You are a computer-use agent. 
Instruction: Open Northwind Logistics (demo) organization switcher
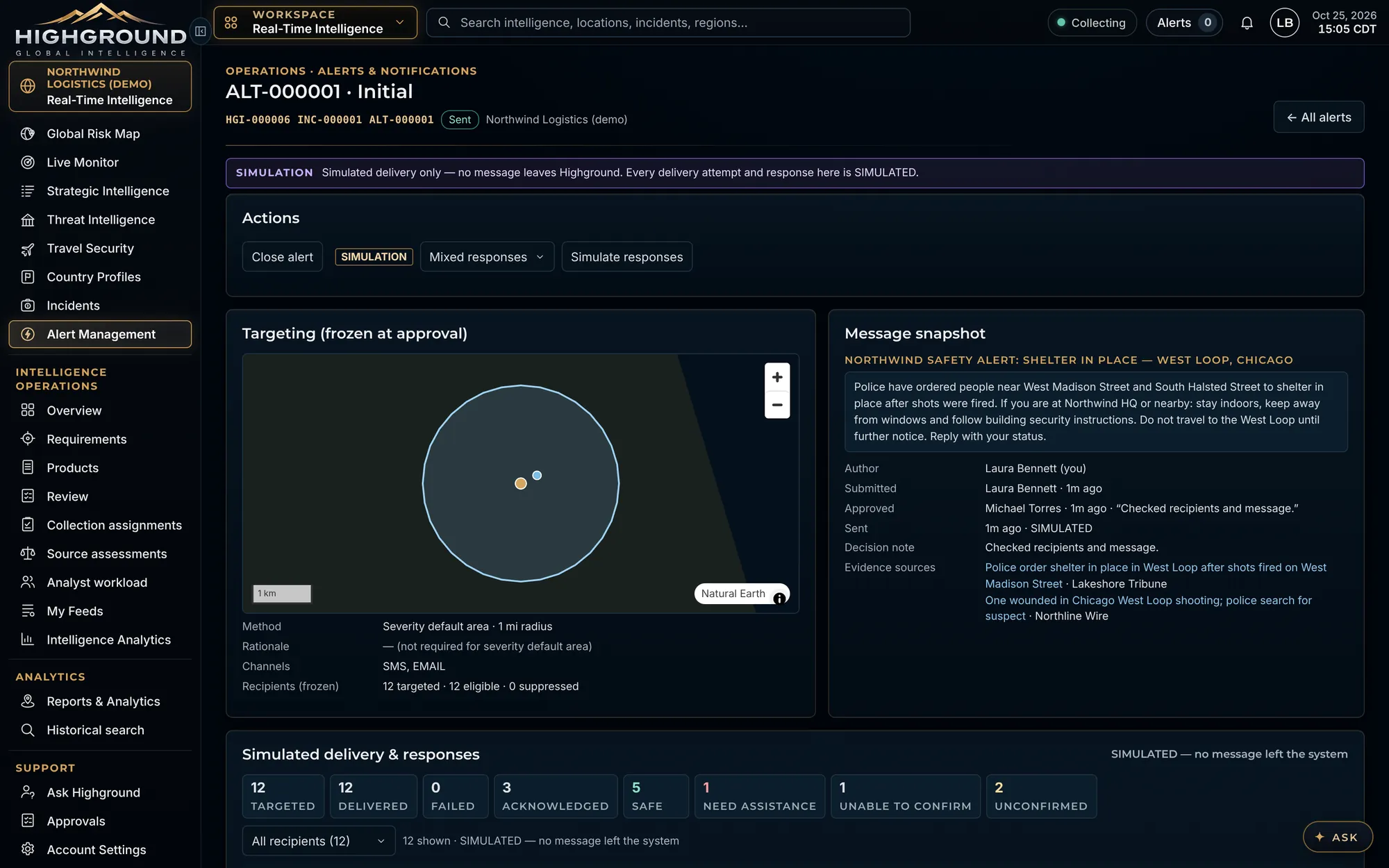click(x=100, y=86)
